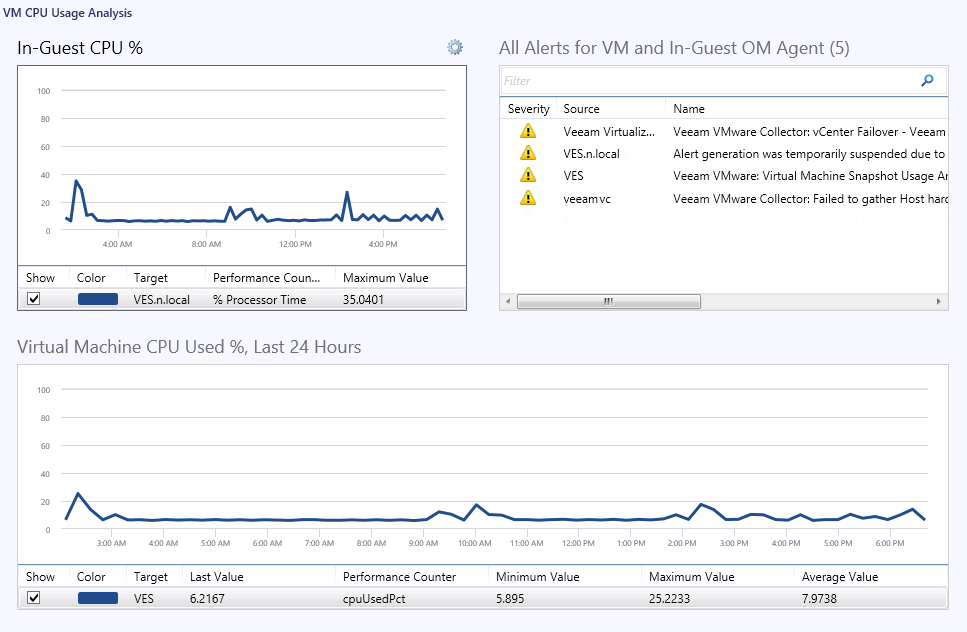Viewport: 967px width, 632px height.
Task: Type in the alerts Filter field
Action: (705, 81)
